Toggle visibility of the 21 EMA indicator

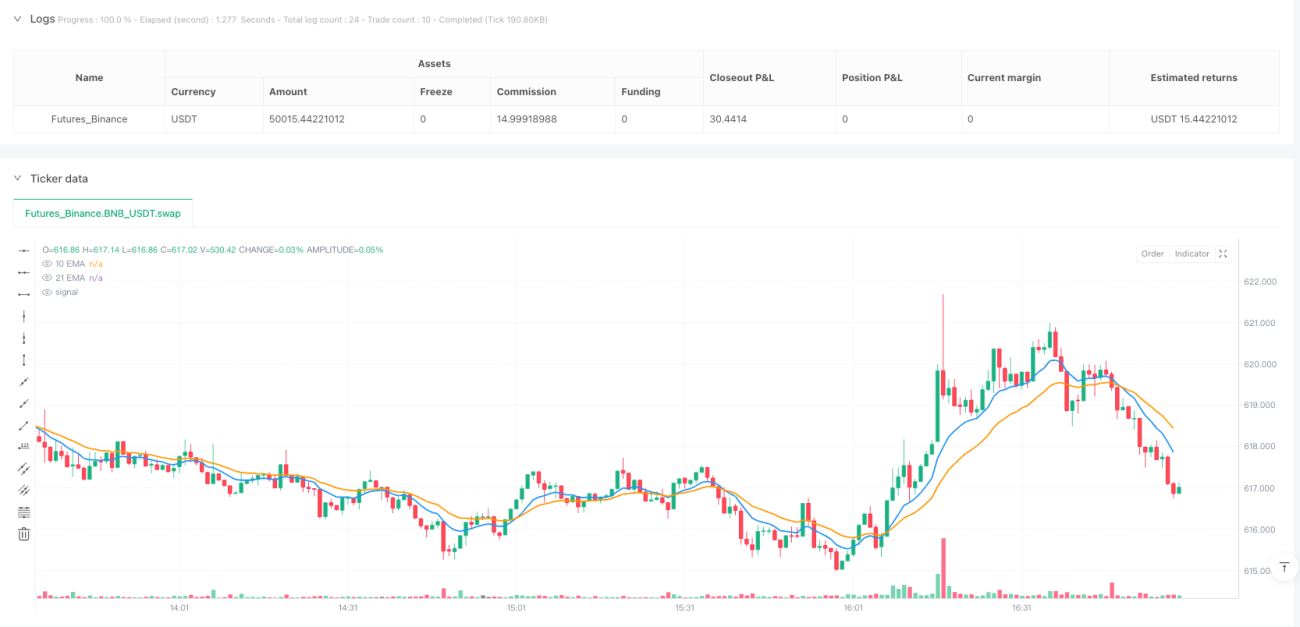tap(47, 277)
